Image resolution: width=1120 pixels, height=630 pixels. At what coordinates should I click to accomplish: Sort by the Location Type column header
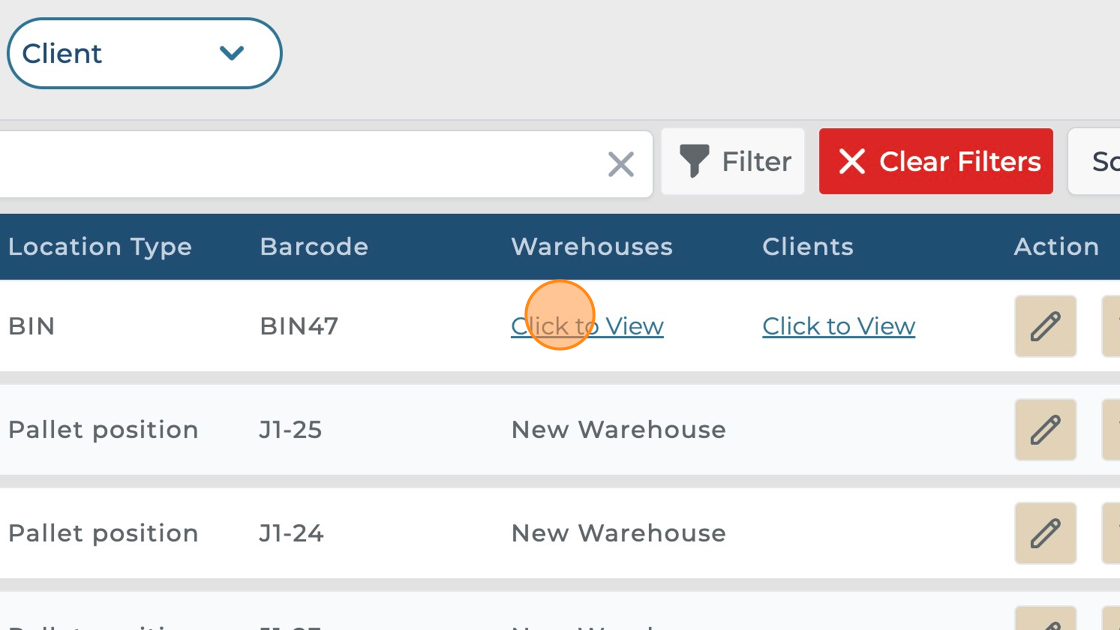click(x=100, y=247)
